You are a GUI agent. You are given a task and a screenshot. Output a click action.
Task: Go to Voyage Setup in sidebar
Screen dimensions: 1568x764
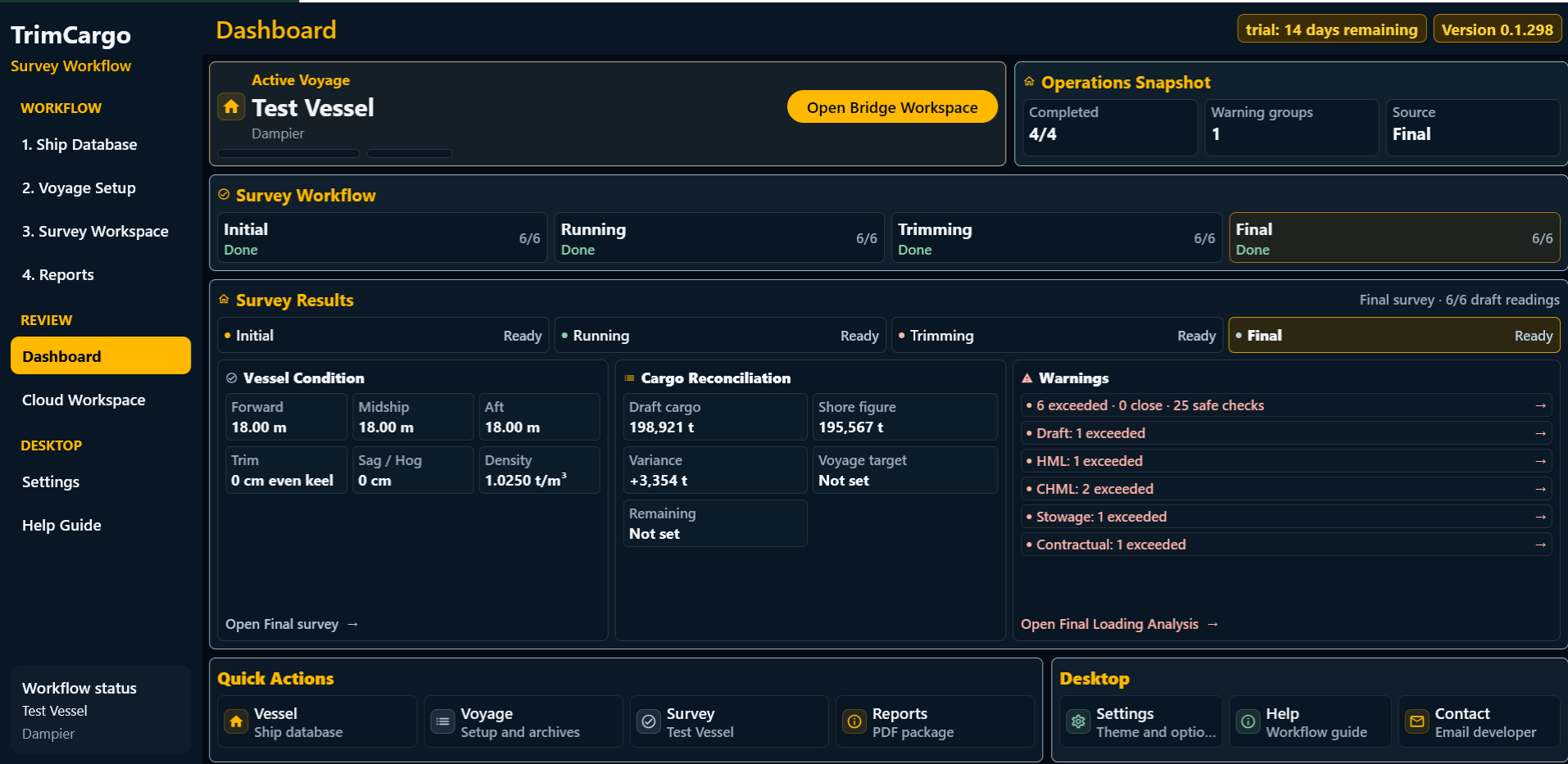coord(101,188)
